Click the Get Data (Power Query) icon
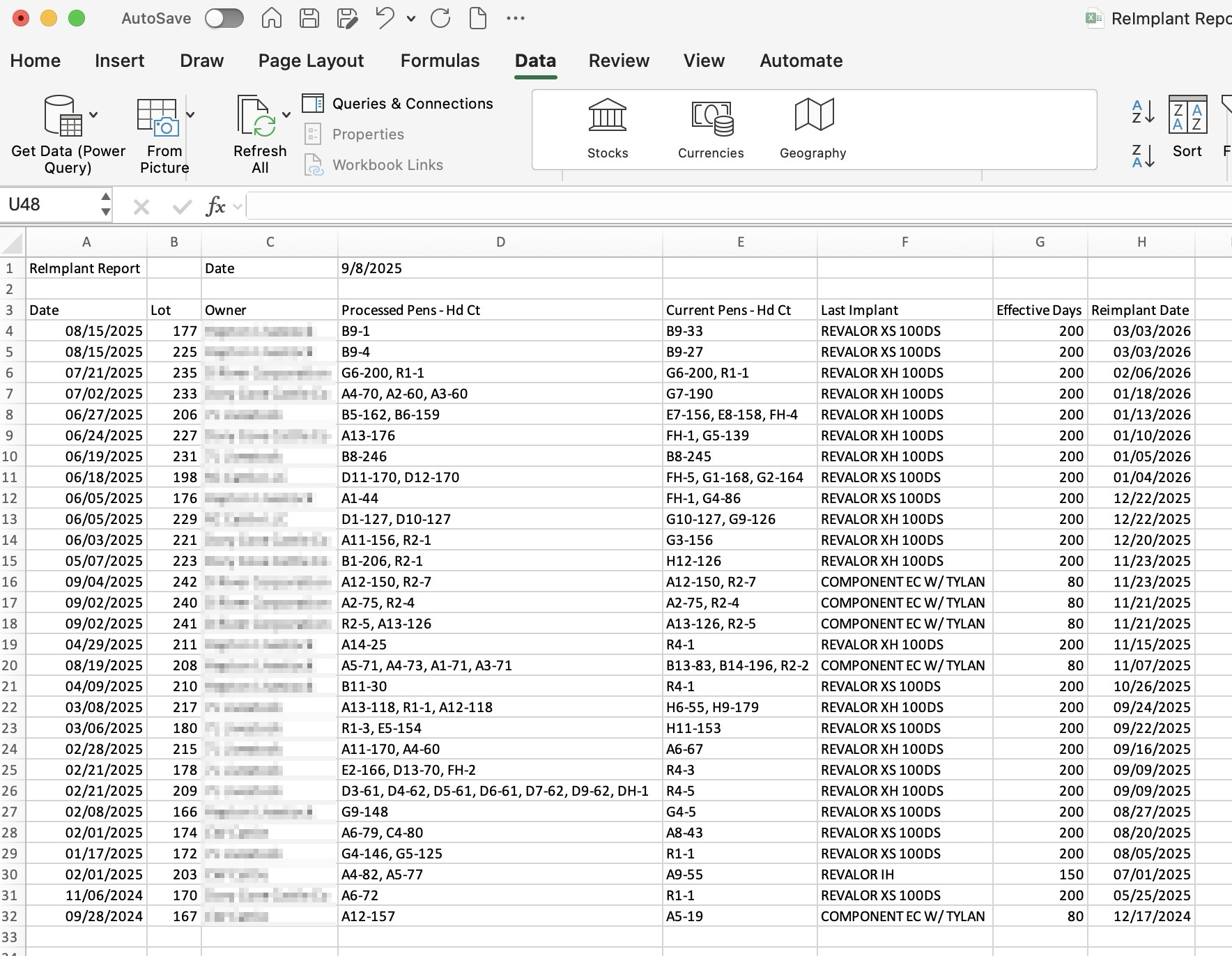Screen dimensions: 1232x956 tap(63, 116)
